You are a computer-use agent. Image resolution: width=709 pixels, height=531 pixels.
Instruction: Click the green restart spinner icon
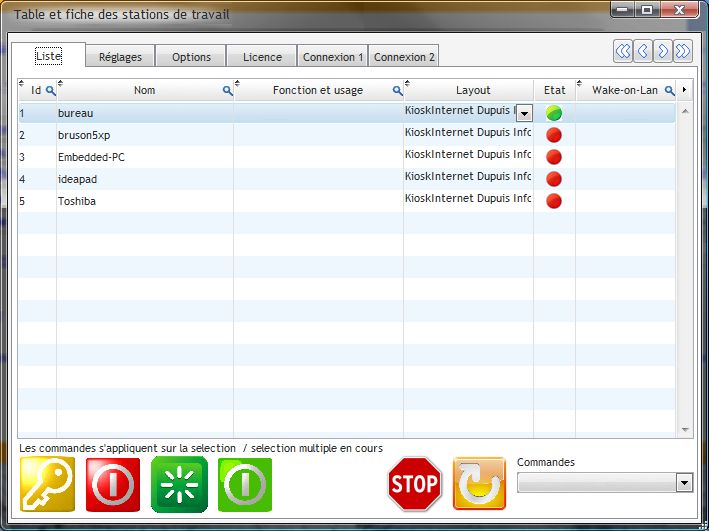[x=179, y=485]
